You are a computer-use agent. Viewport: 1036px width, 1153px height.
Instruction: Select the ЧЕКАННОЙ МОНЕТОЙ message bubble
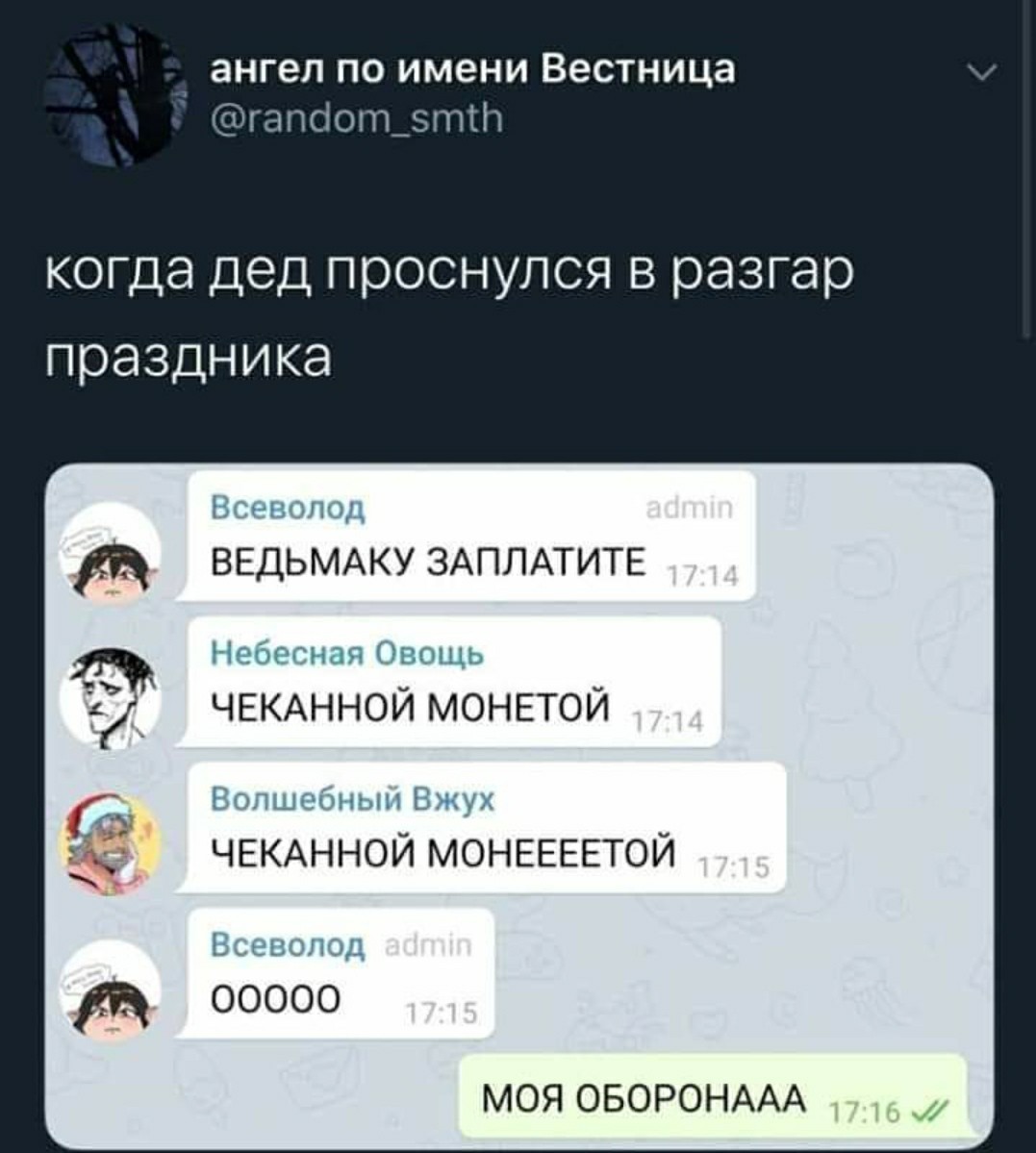[x=451, y=682]
